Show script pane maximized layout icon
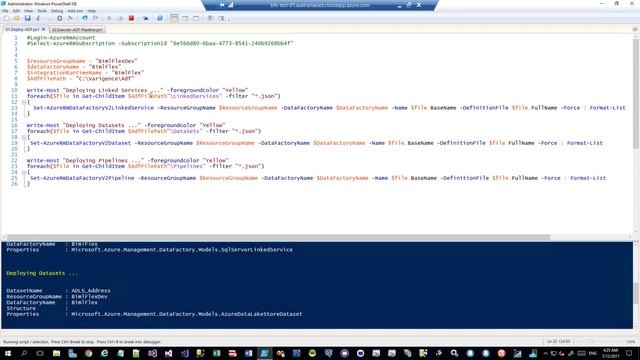The width and height of the screenshot is (640, 360). click(x=196, y=18)
